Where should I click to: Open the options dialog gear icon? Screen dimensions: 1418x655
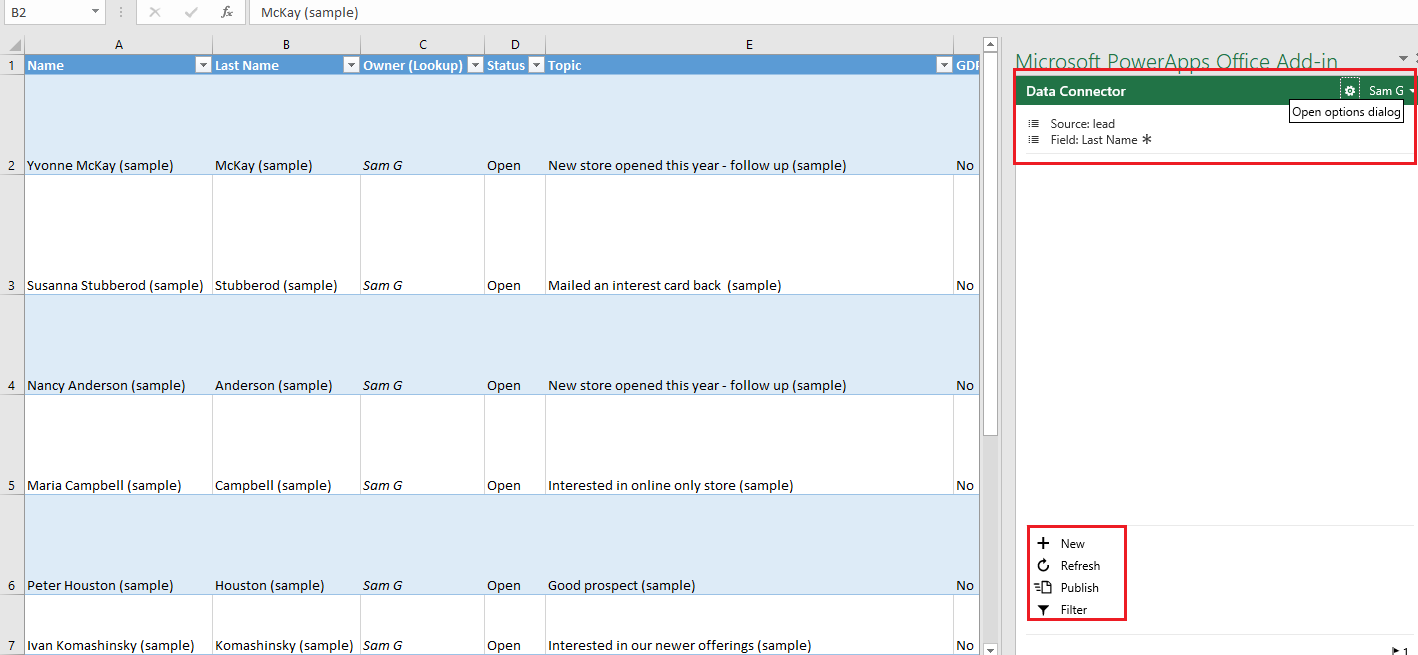pos(1350,91)
